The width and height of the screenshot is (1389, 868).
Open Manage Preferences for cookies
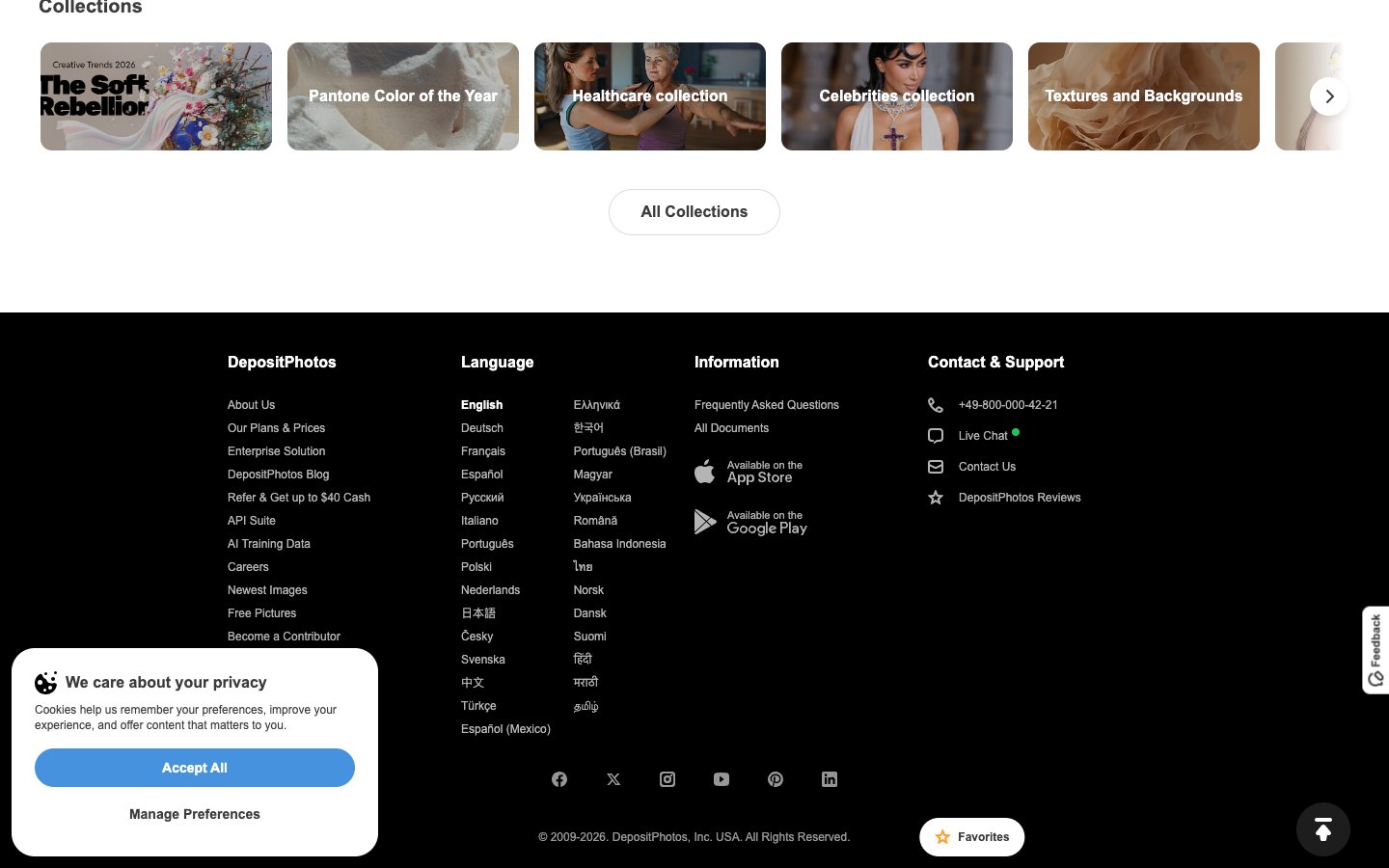coord(195,814)
